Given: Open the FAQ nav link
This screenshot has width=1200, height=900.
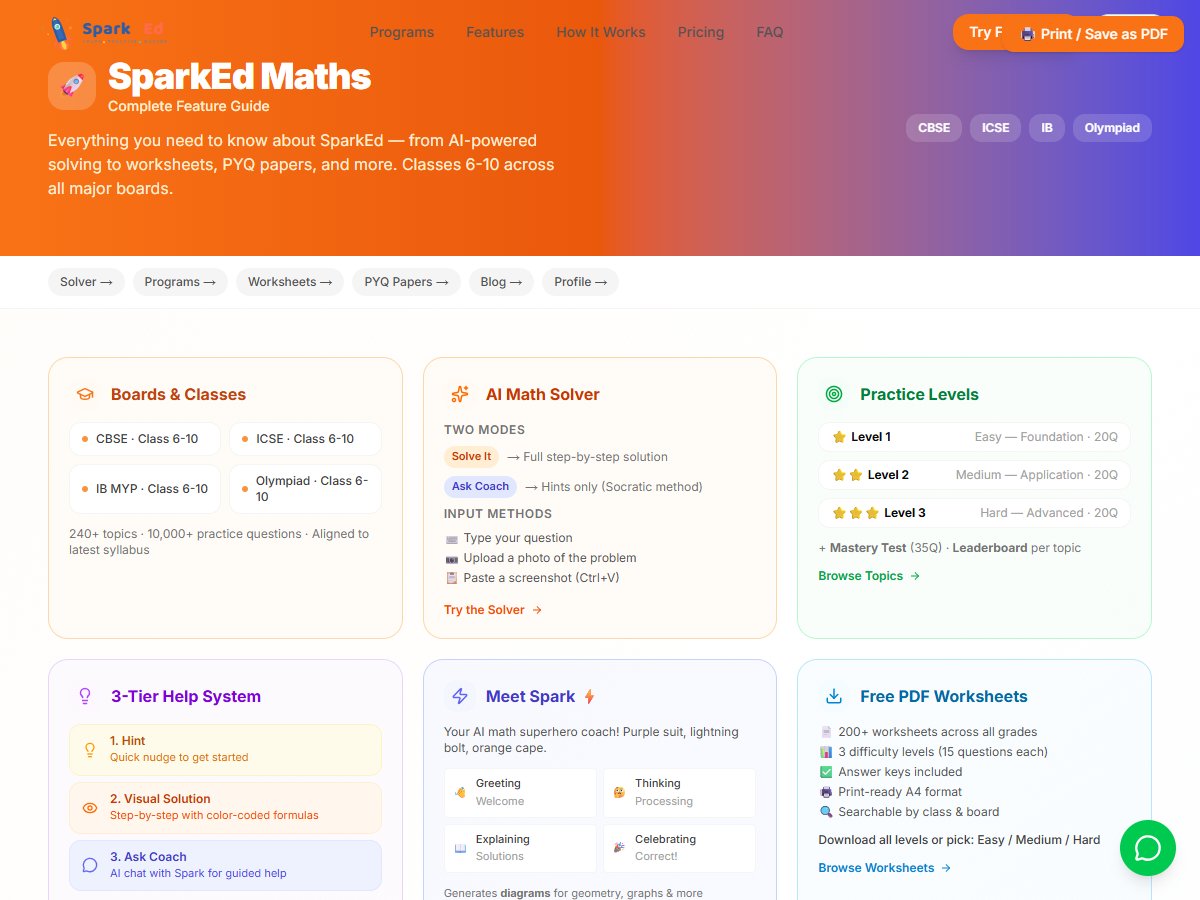Looking at the screenshot, I should point(770,32).
